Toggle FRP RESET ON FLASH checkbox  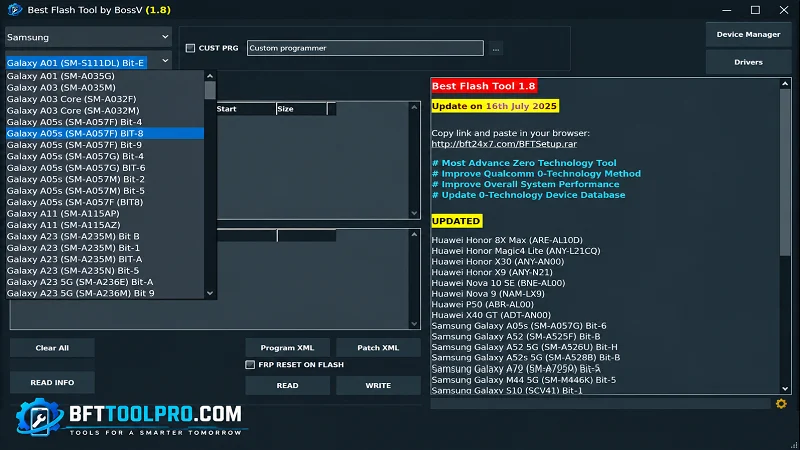click(250, 364)
